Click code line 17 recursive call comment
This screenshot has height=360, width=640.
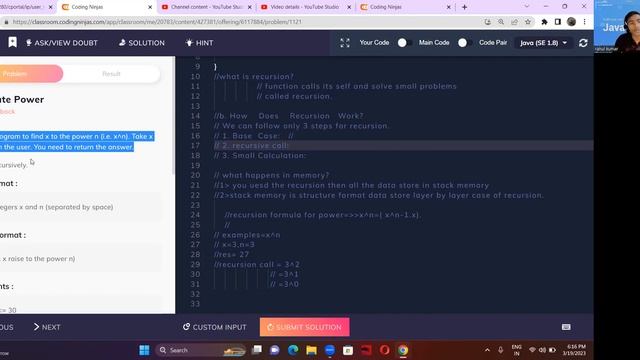251,146
